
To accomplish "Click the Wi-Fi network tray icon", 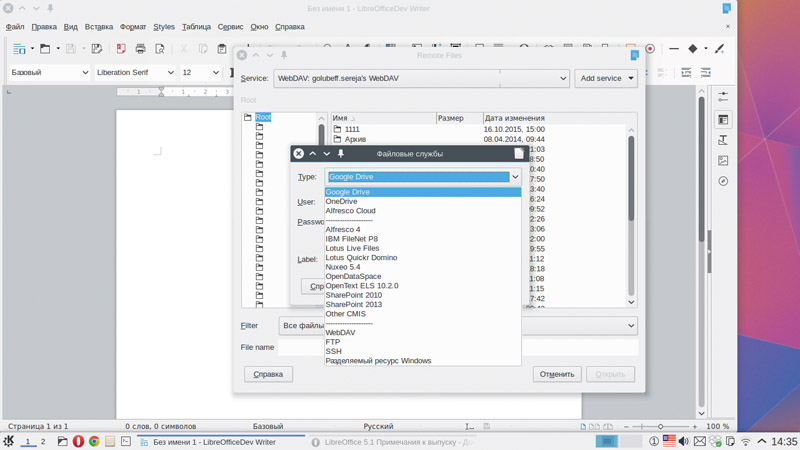I will tap(745, 441).
